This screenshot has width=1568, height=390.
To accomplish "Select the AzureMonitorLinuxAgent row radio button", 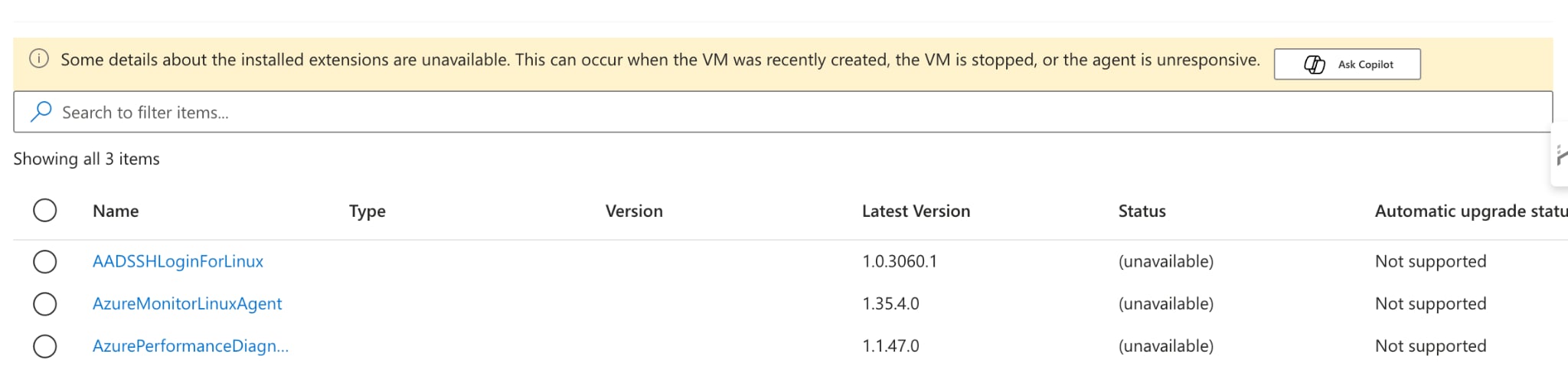I will (x=45, y=303).
